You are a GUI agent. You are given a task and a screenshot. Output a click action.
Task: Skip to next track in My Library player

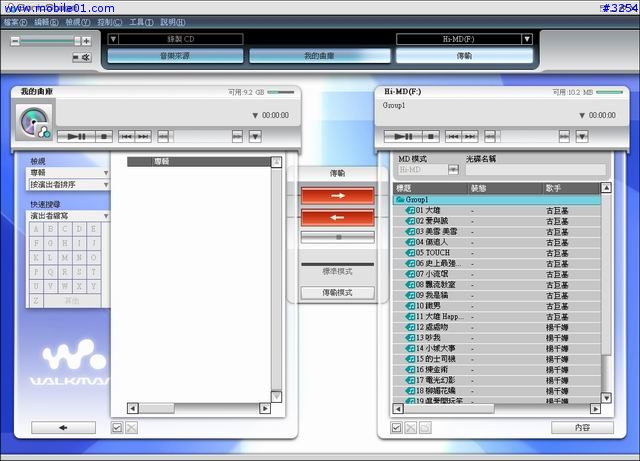click(143, 136)
